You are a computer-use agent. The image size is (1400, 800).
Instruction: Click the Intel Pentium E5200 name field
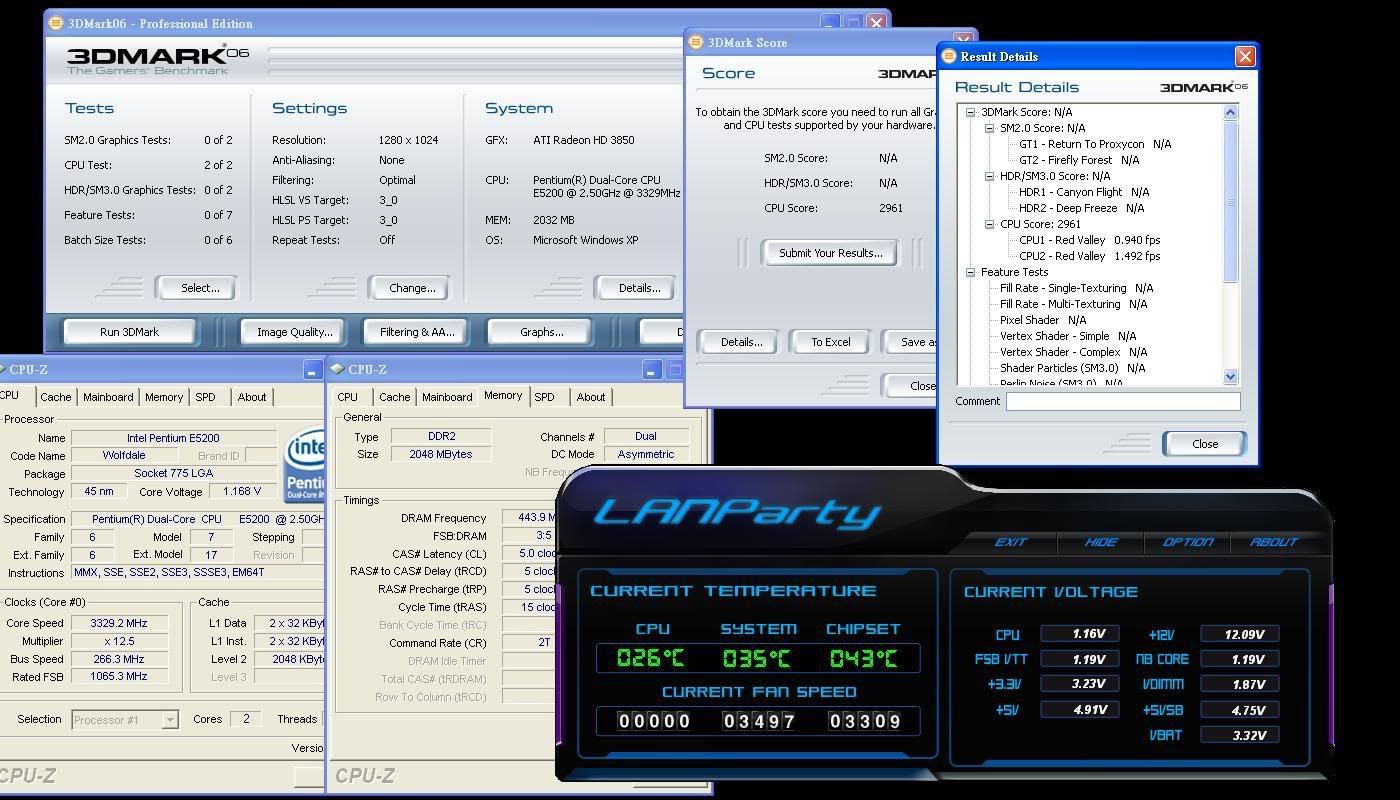pyautogui.click(x=174, y=438)
